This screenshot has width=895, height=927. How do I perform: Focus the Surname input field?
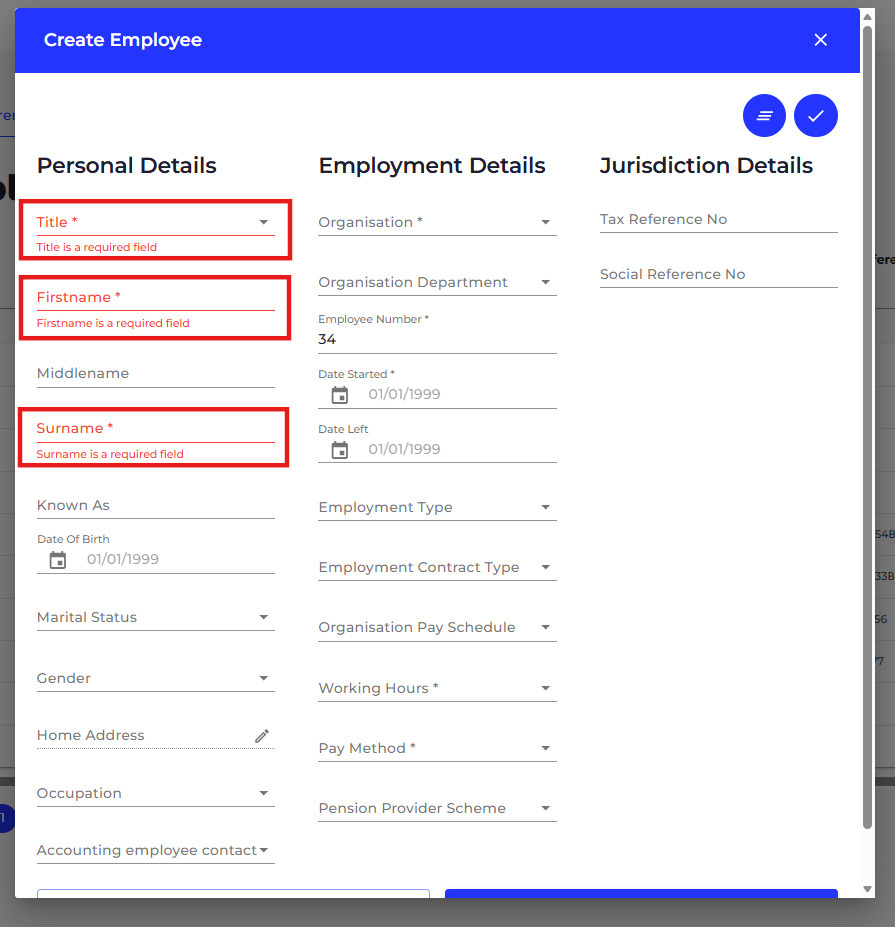(156, 429)
